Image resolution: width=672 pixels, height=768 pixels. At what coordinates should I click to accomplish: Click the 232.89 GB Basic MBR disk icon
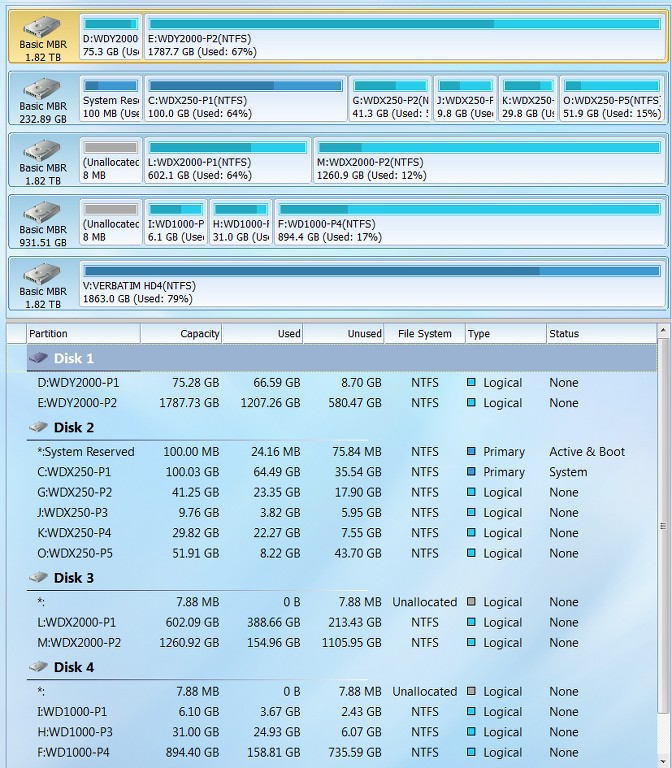point(43,89)
